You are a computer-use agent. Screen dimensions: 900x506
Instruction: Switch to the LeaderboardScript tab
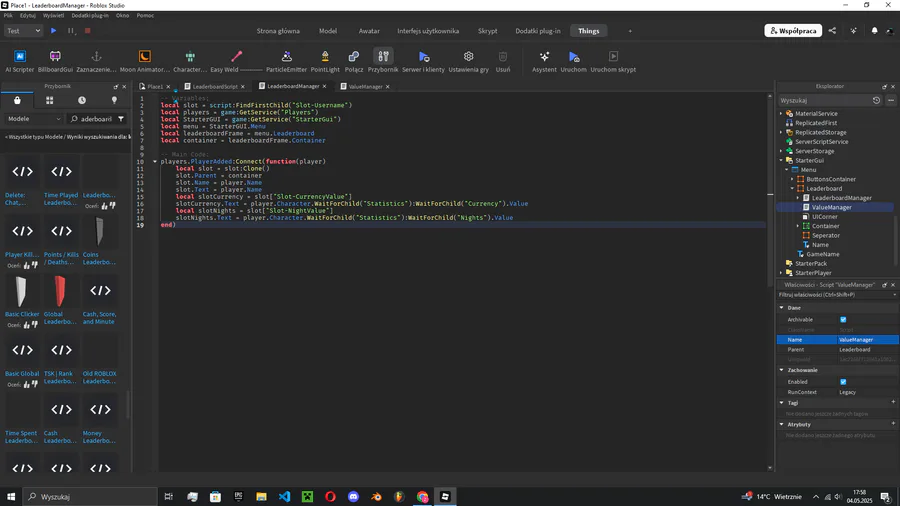point(215,87)
